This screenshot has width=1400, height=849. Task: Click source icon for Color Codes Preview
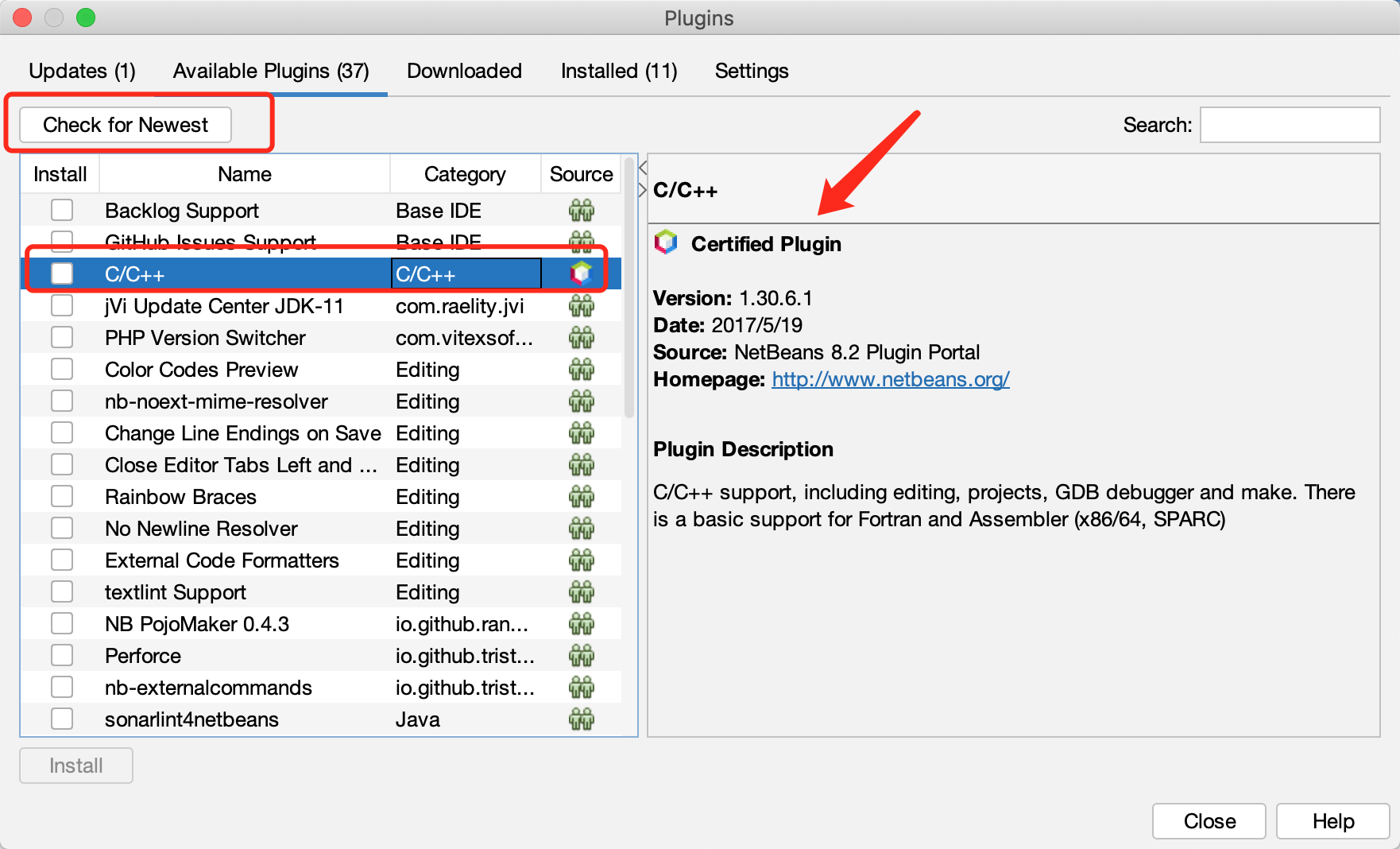pyautogui.click(x=582, y=370)
